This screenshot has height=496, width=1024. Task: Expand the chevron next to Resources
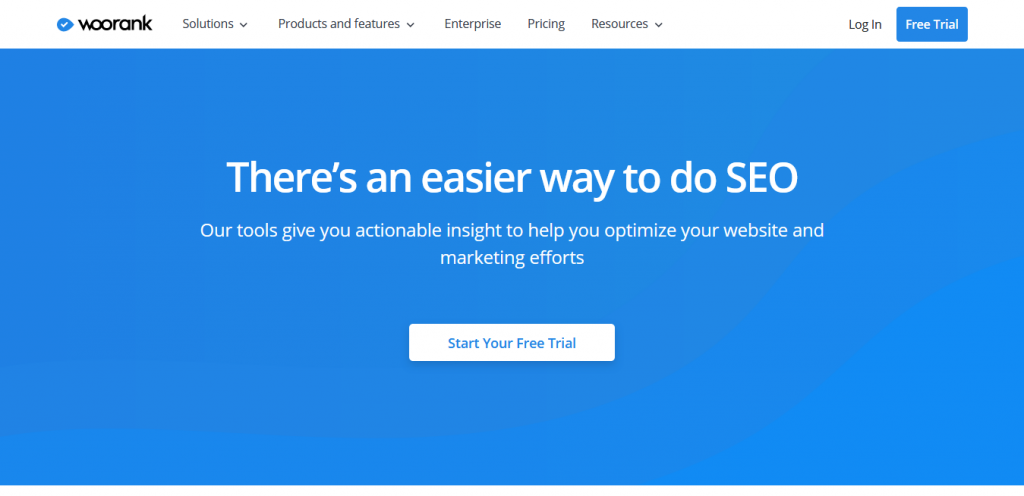click(658, 25)
